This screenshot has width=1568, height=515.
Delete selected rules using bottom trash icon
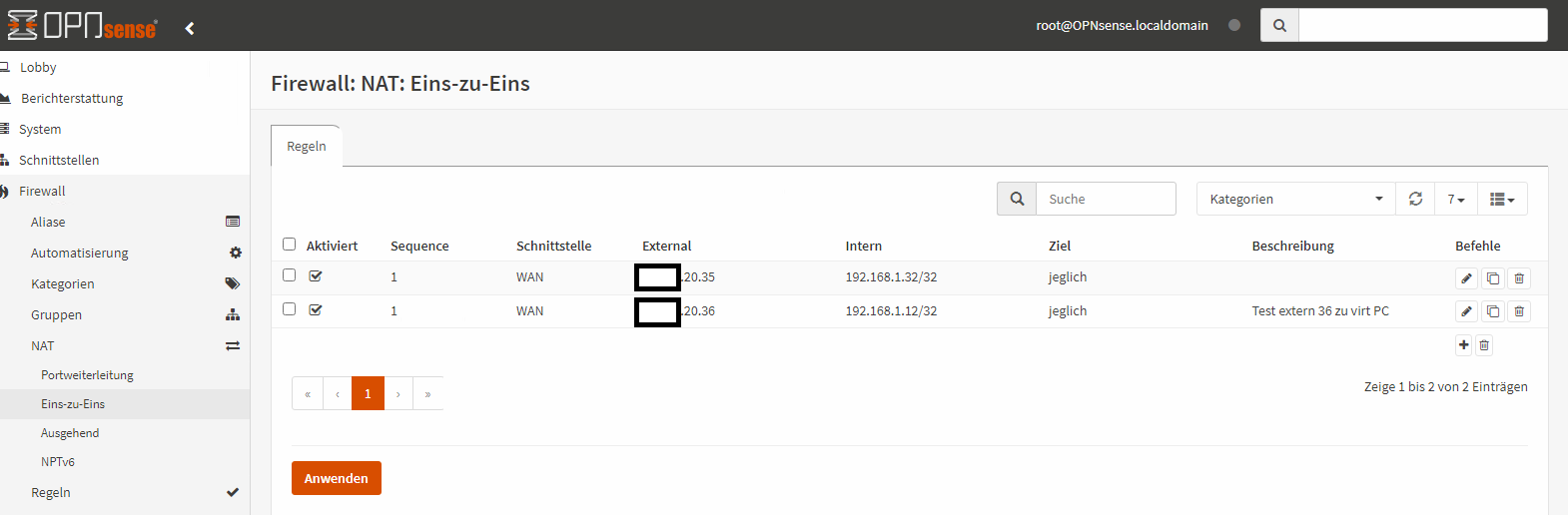click(1484, 345)
